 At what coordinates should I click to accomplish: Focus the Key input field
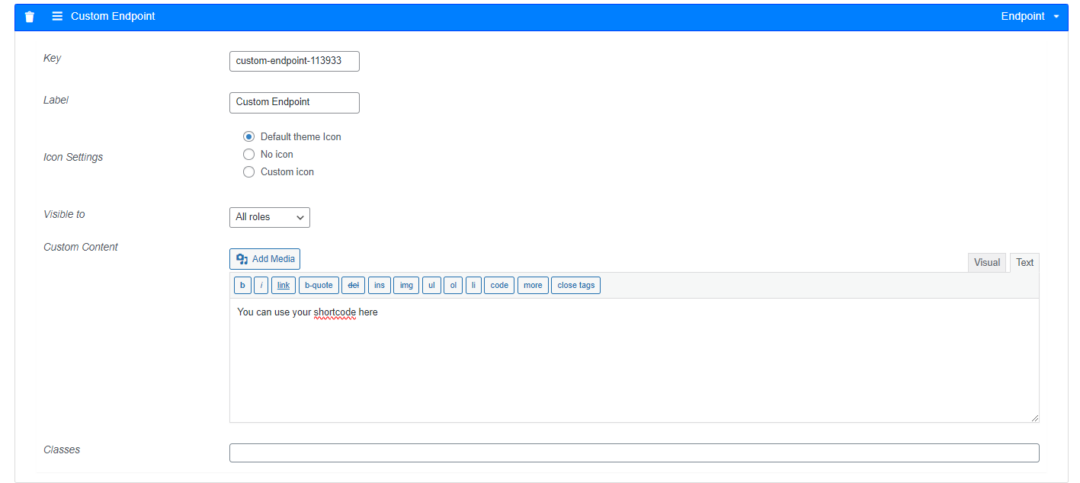pyautogui.click(x=294, y=61)
